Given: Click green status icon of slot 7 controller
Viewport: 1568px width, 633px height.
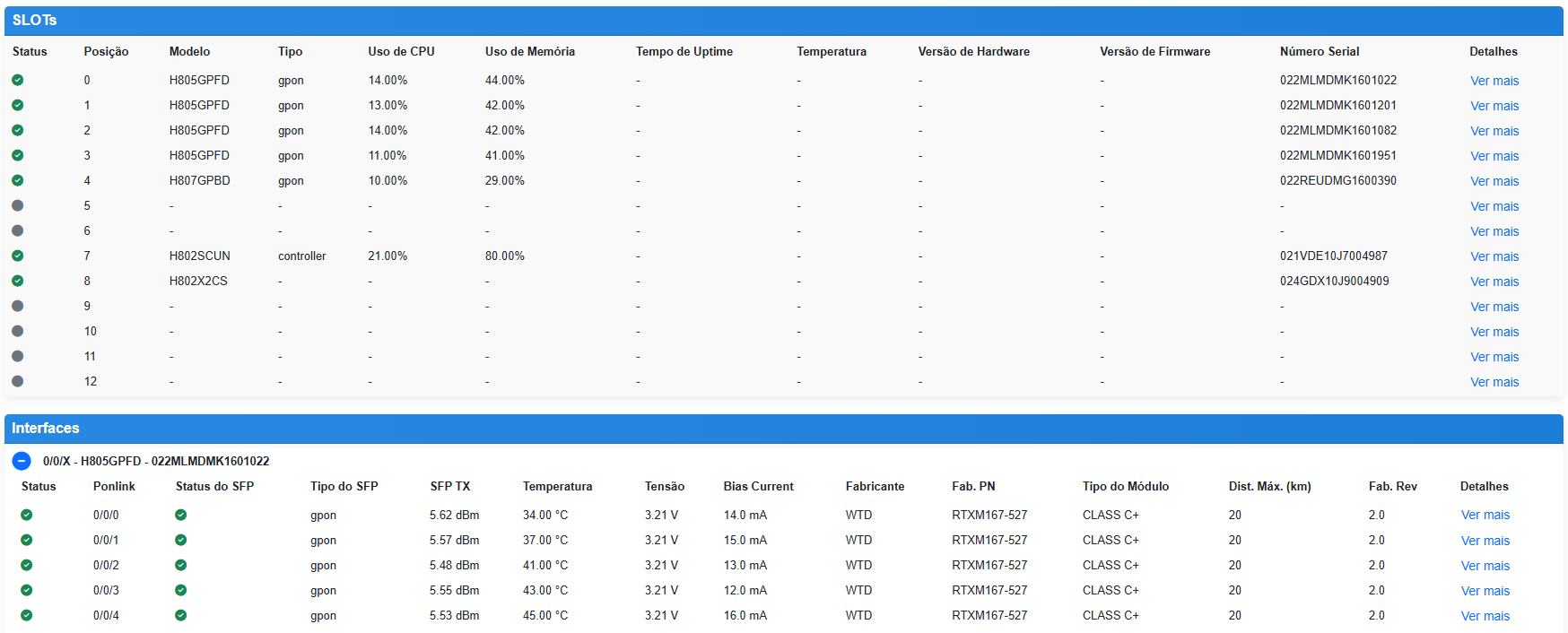Looking at the screenshot, I should (18, 256).
